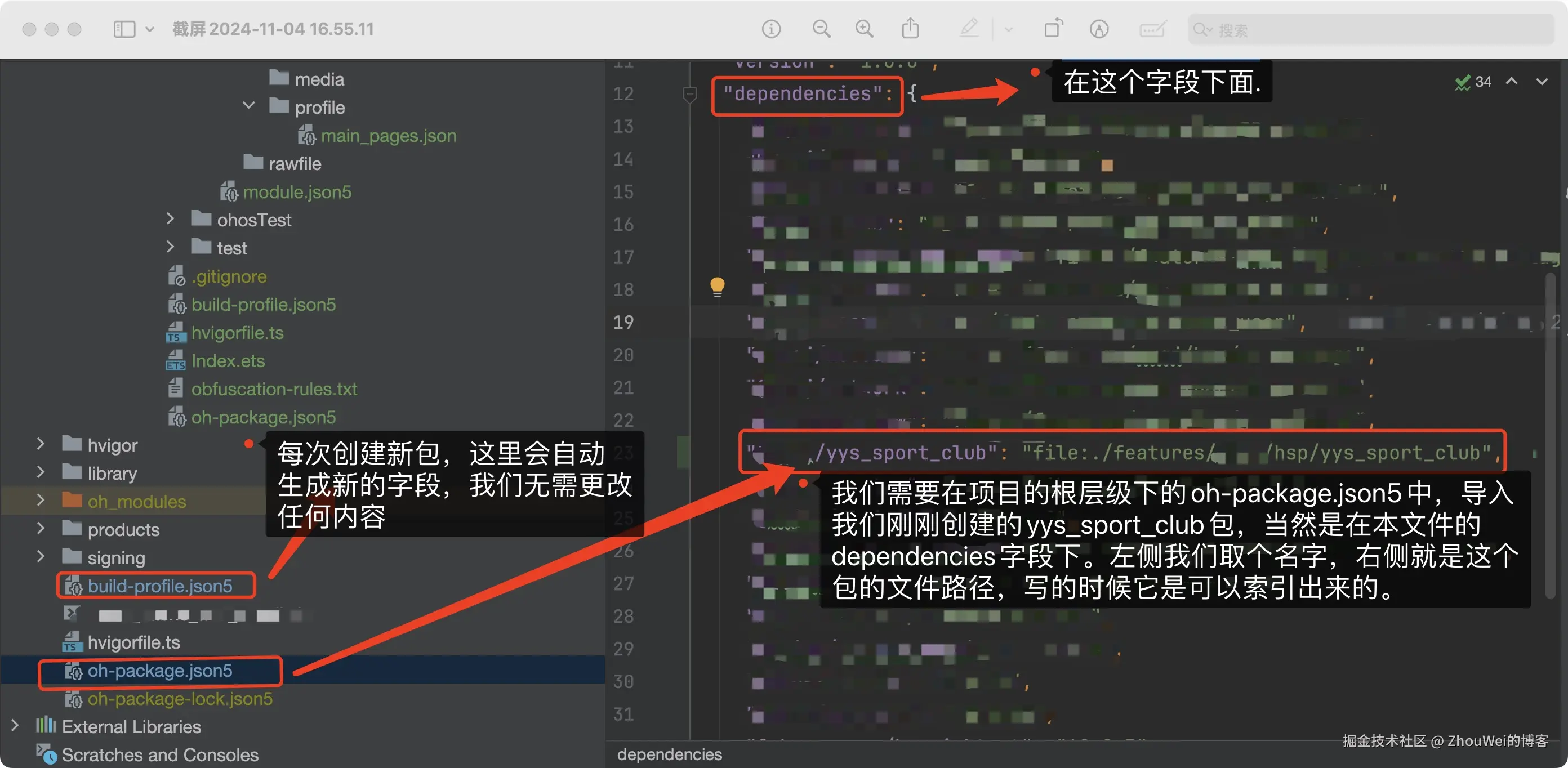Viewport: 1568px width, 768px height.
Task: Toggle the sidebar view button
Action: pos(124,29)
